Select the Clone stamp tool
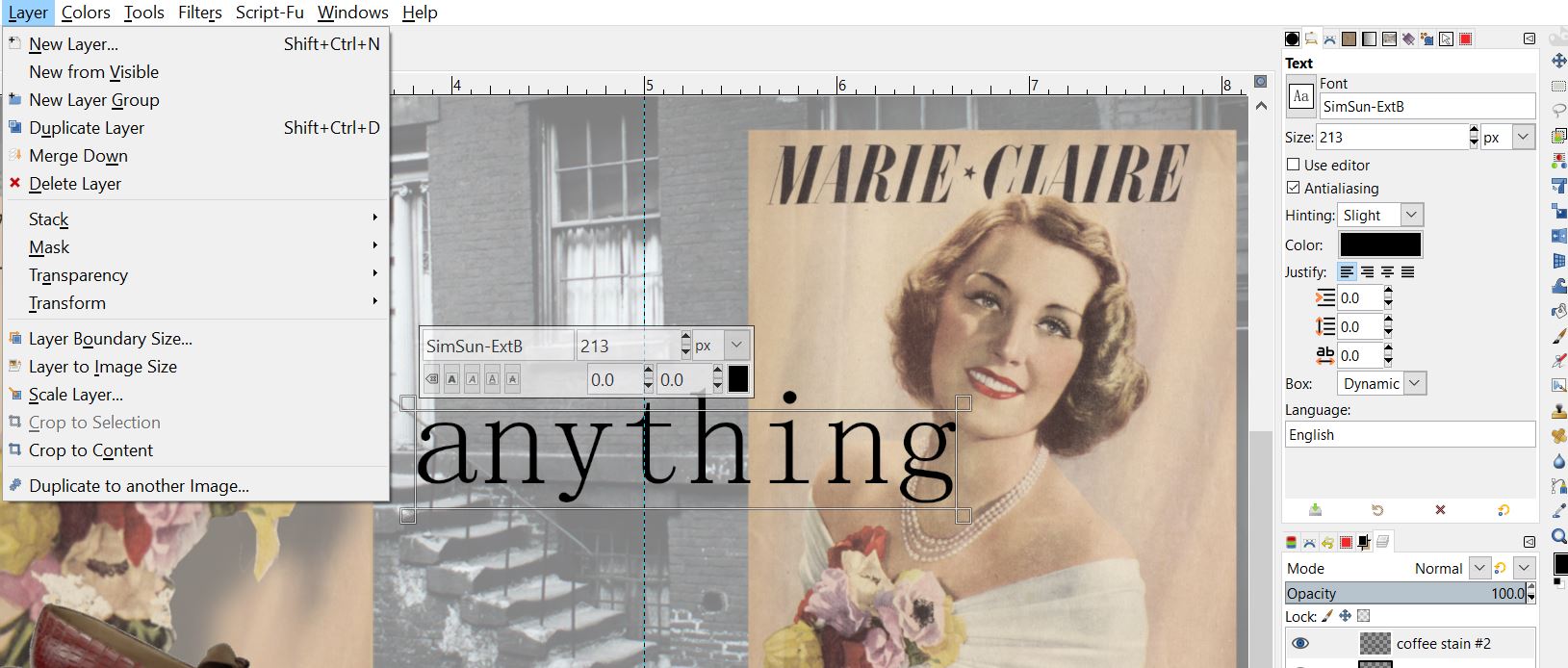The height and width of the screenshot is (668, 1568). click(1558, 411)
